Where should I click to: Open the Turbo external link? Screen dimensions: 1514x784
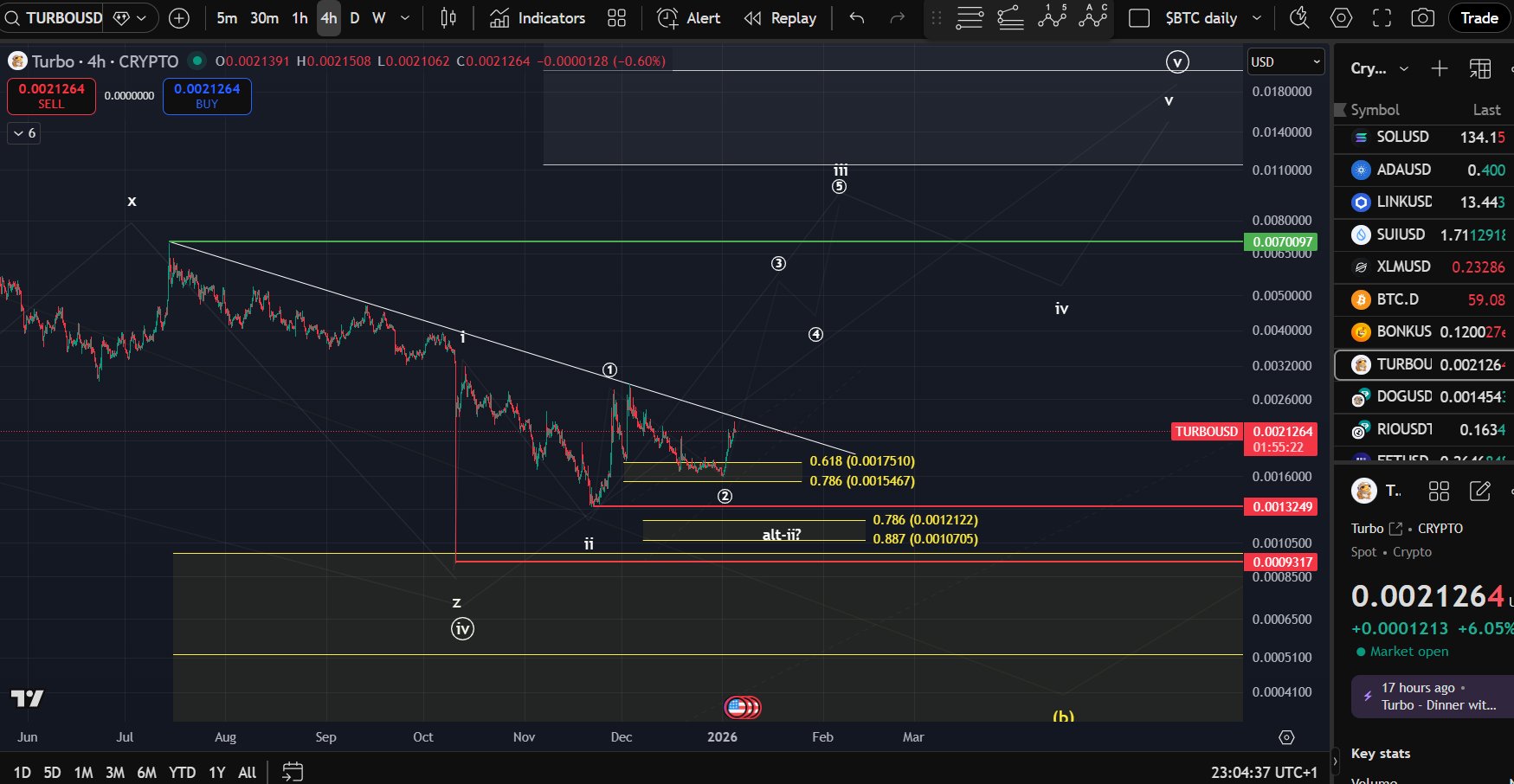pyautogui.click(x=1395, y=528)
